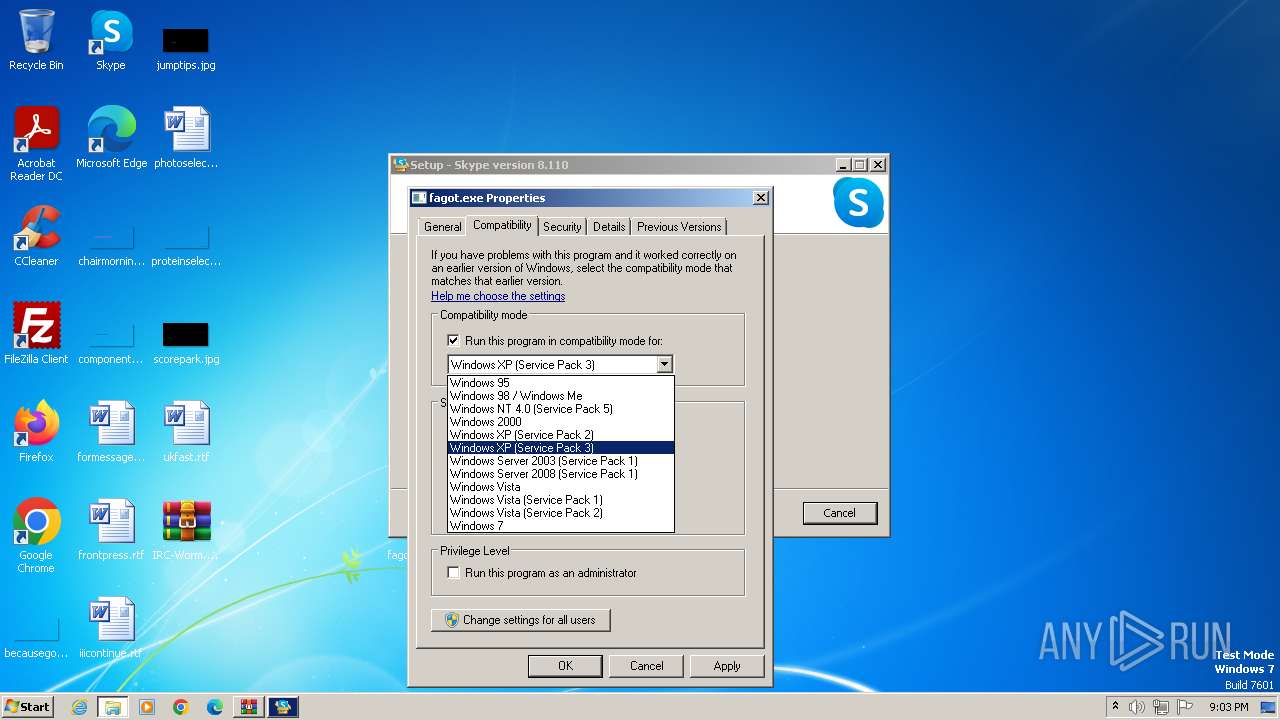Switch to the Details tab
1280x720 pixels.
(x=609, y=227)
